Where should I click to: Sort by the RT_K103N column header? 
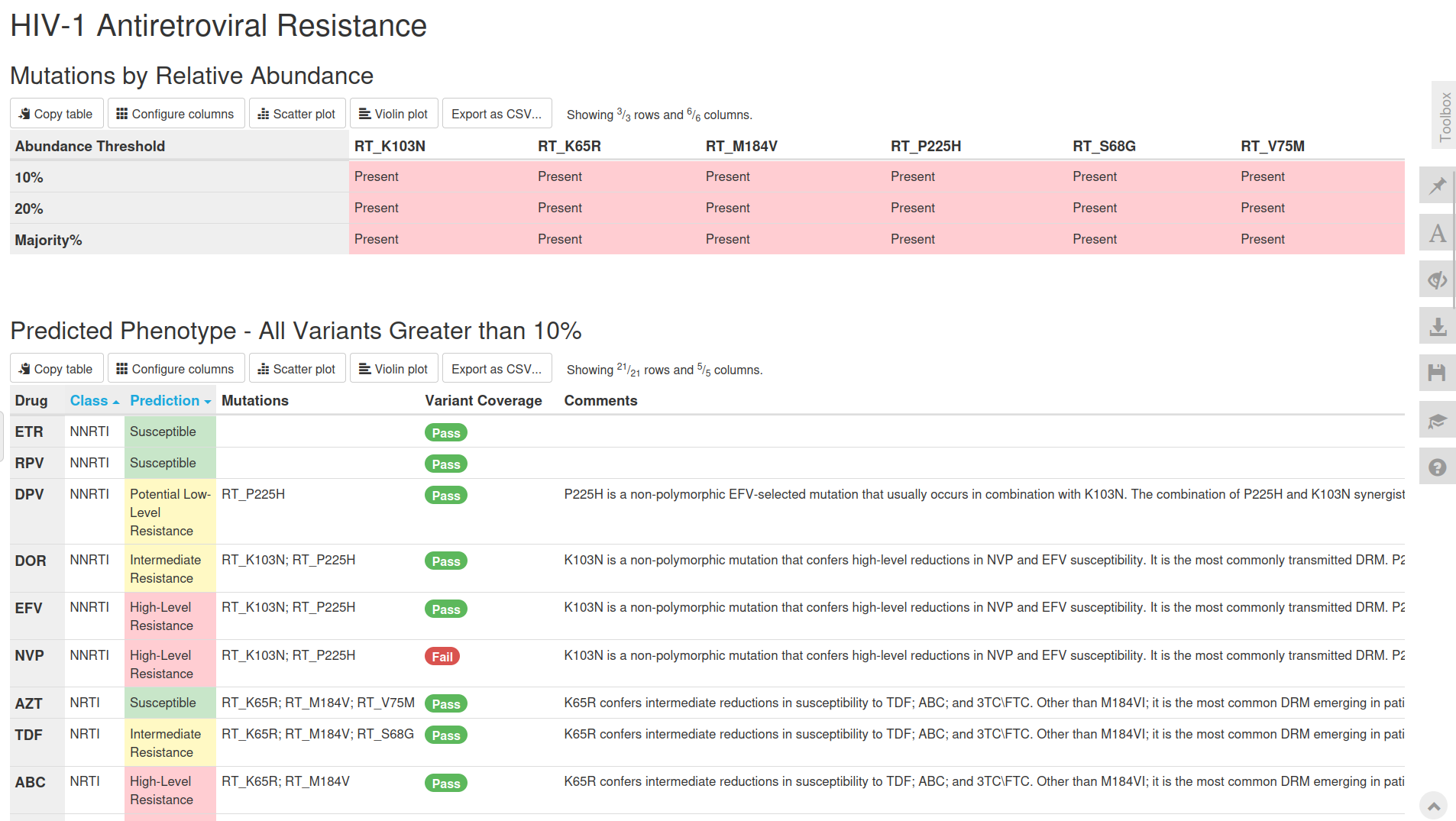(390, 146)
